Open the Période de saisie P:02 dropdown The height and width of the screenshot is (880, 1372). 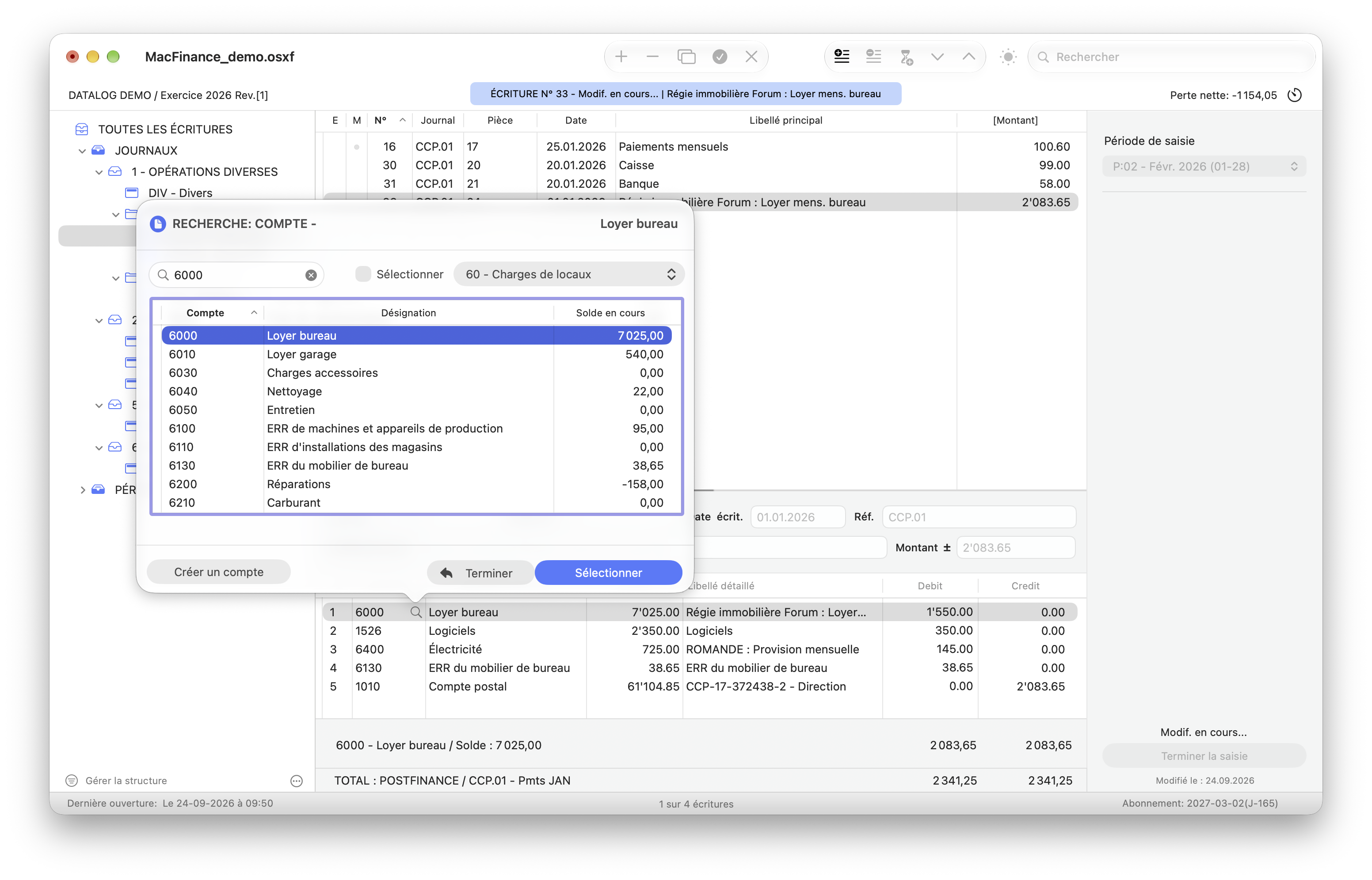[x=1204, y=166]
